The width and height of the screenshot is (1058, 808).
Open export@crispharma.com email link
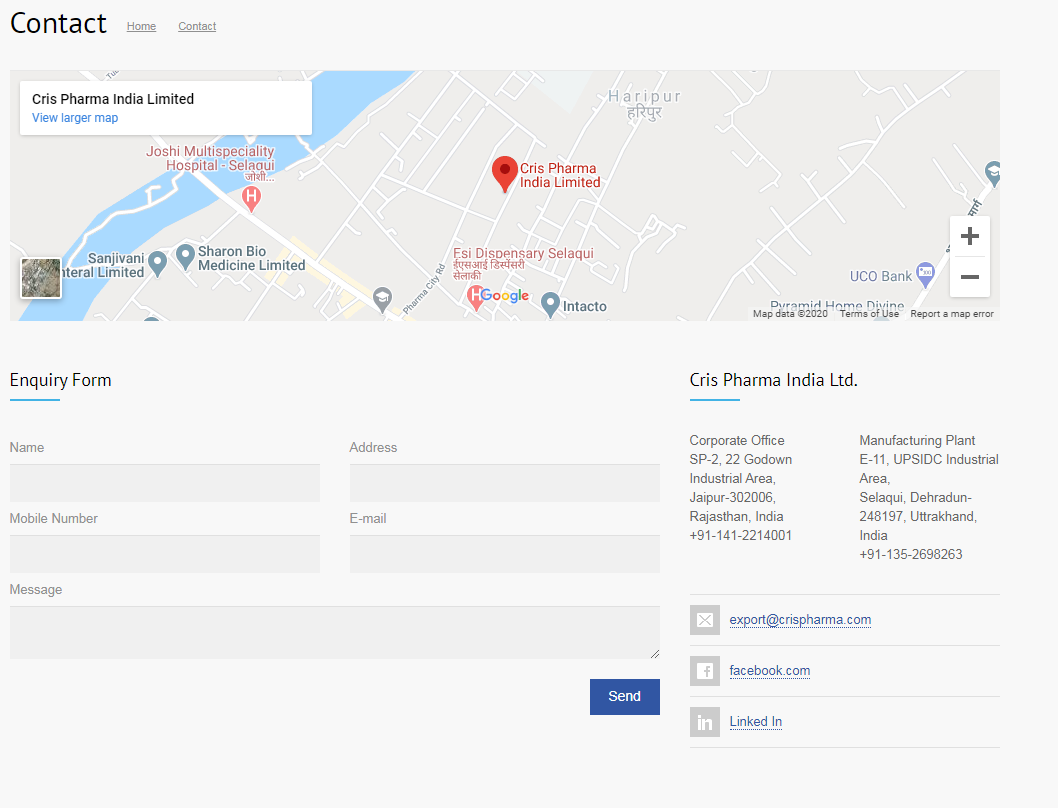click(800, 620)
